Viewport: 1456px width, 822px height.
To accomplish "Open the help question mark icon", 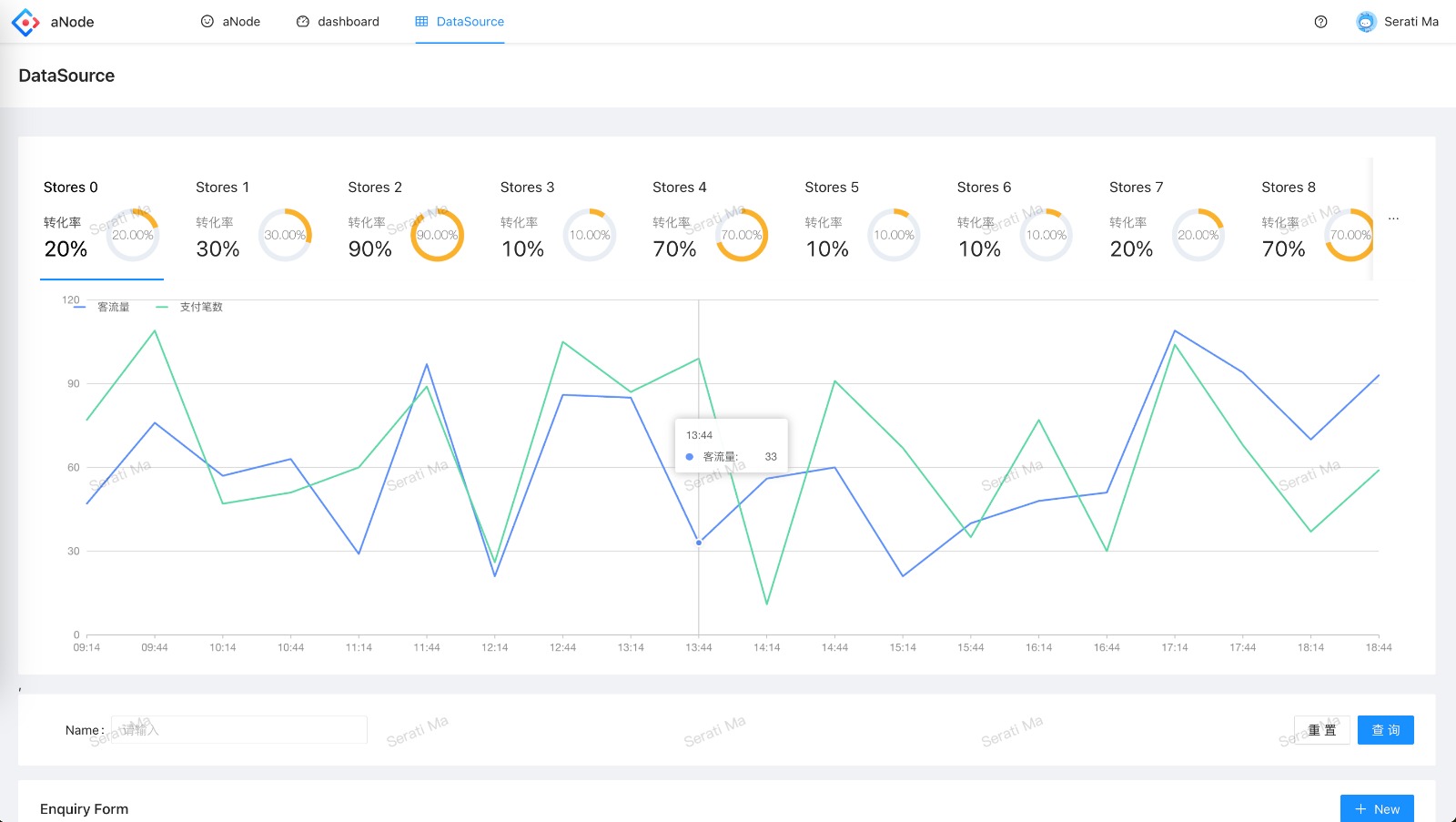I will coord(1320,22).
